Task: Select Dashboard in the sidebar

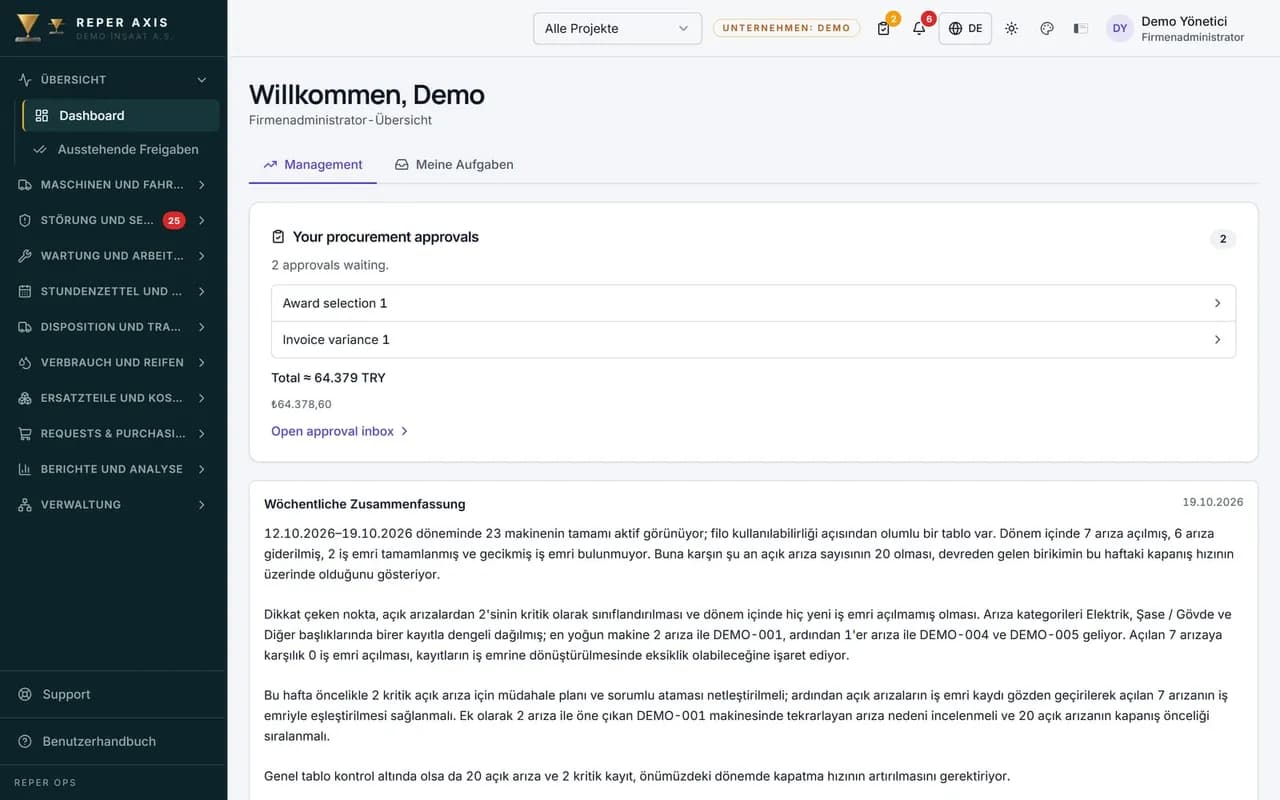Action: pyautogui.click(x=120, y=115)
